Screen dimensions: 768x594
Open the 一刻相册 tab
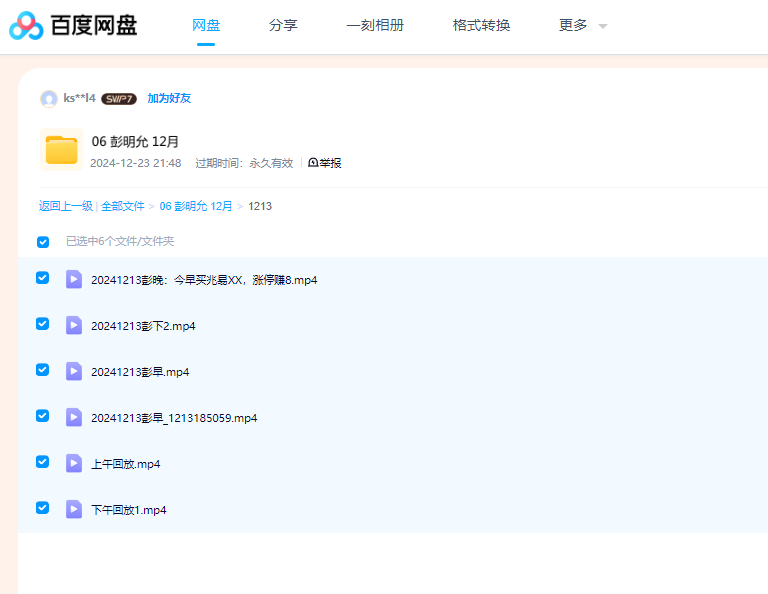375,25
